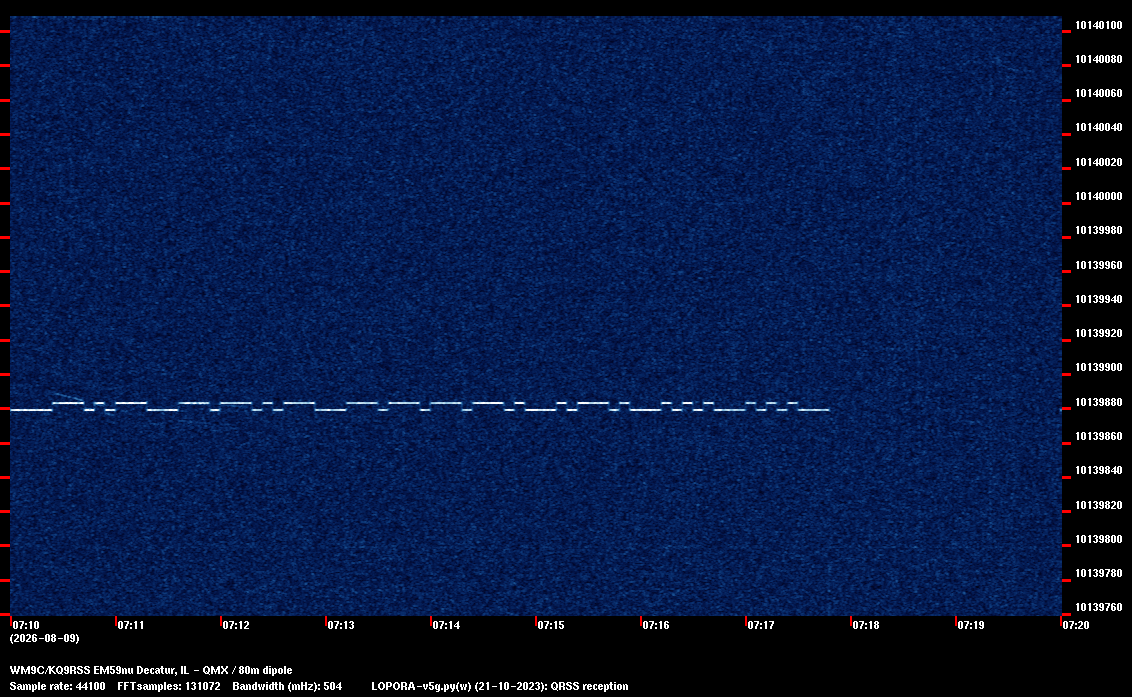Viewport: 1132px width, 697px height.
Task: Click the 07:18 time label
Action: point(866,625)
